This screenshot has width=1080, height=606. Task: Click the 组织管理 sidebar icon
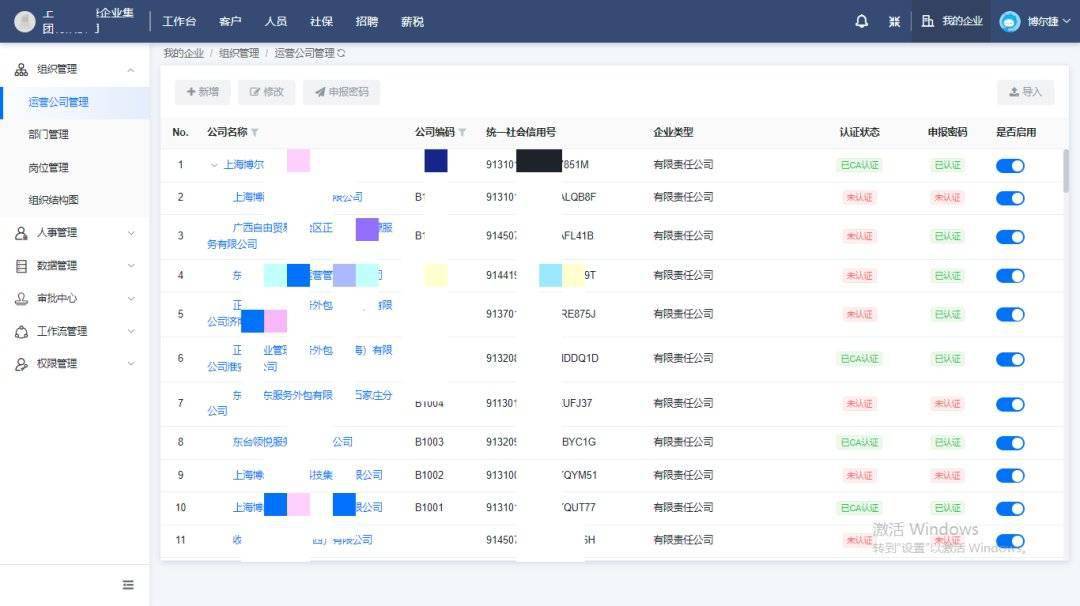click(21, 70)
